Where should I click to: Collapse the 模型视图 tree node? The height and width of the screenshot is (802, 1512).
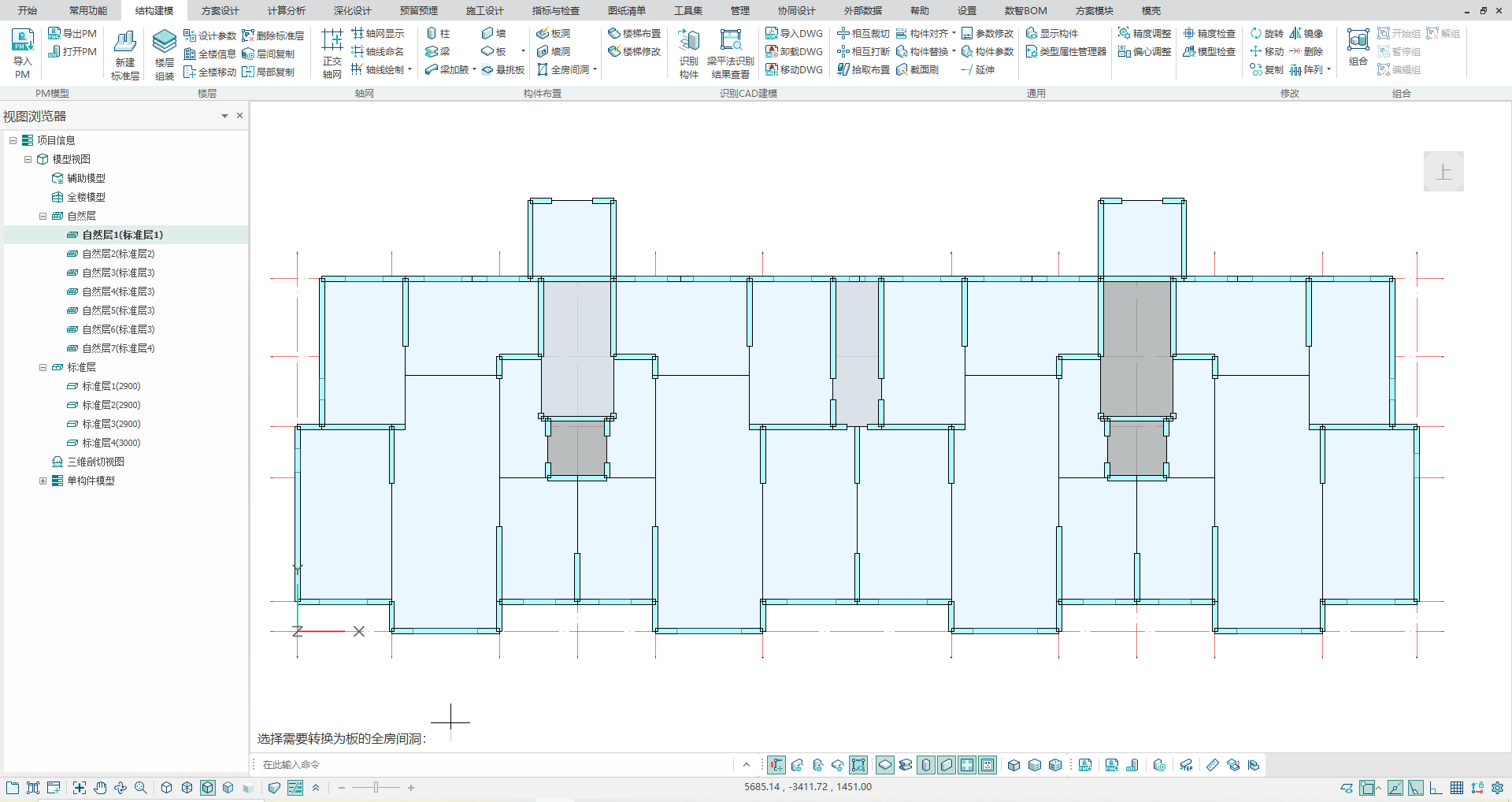pyautogui.click(x=28, y=159)
